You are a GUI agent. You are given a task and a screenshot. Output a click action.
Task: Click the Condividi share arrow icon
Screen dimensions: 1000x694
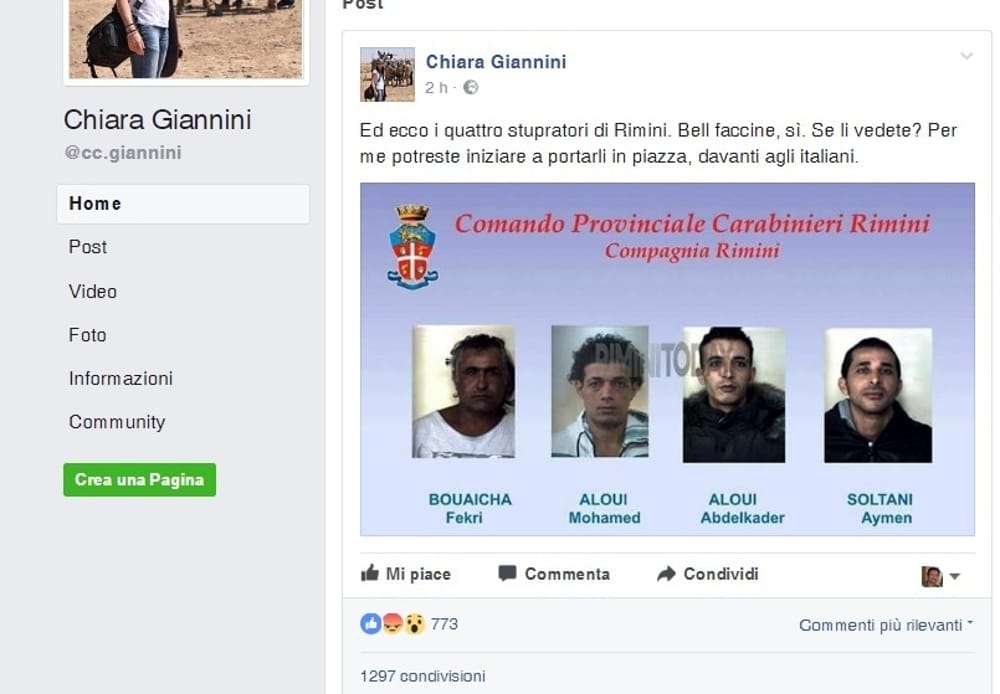[x=666, y=574]
